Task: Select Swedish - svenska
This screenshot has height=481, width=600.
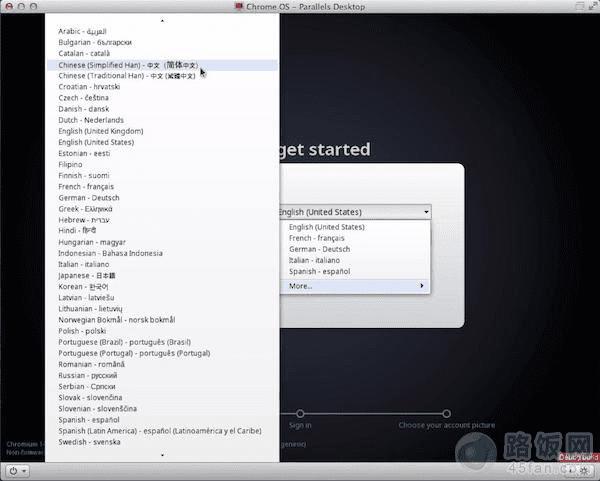Action: (x=162, y=442)
